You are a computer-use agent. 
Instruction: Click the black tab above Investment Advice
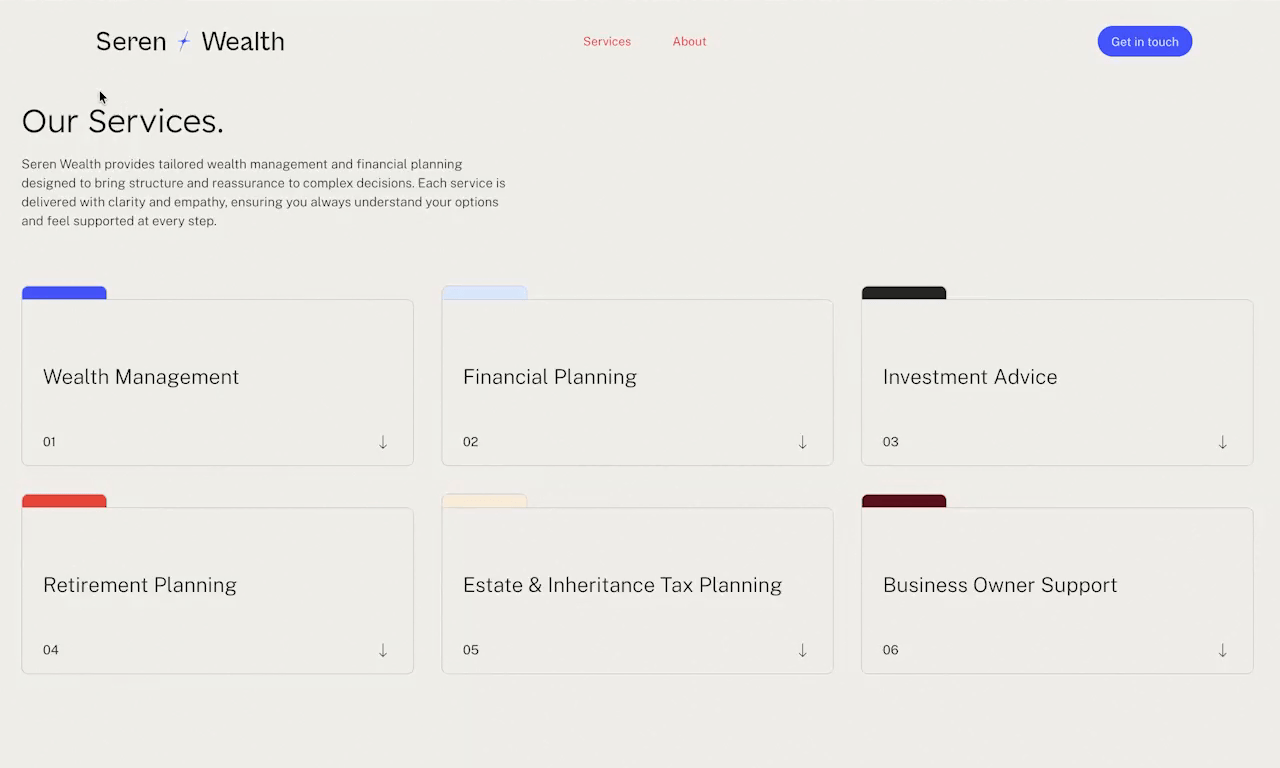point(904,293)
